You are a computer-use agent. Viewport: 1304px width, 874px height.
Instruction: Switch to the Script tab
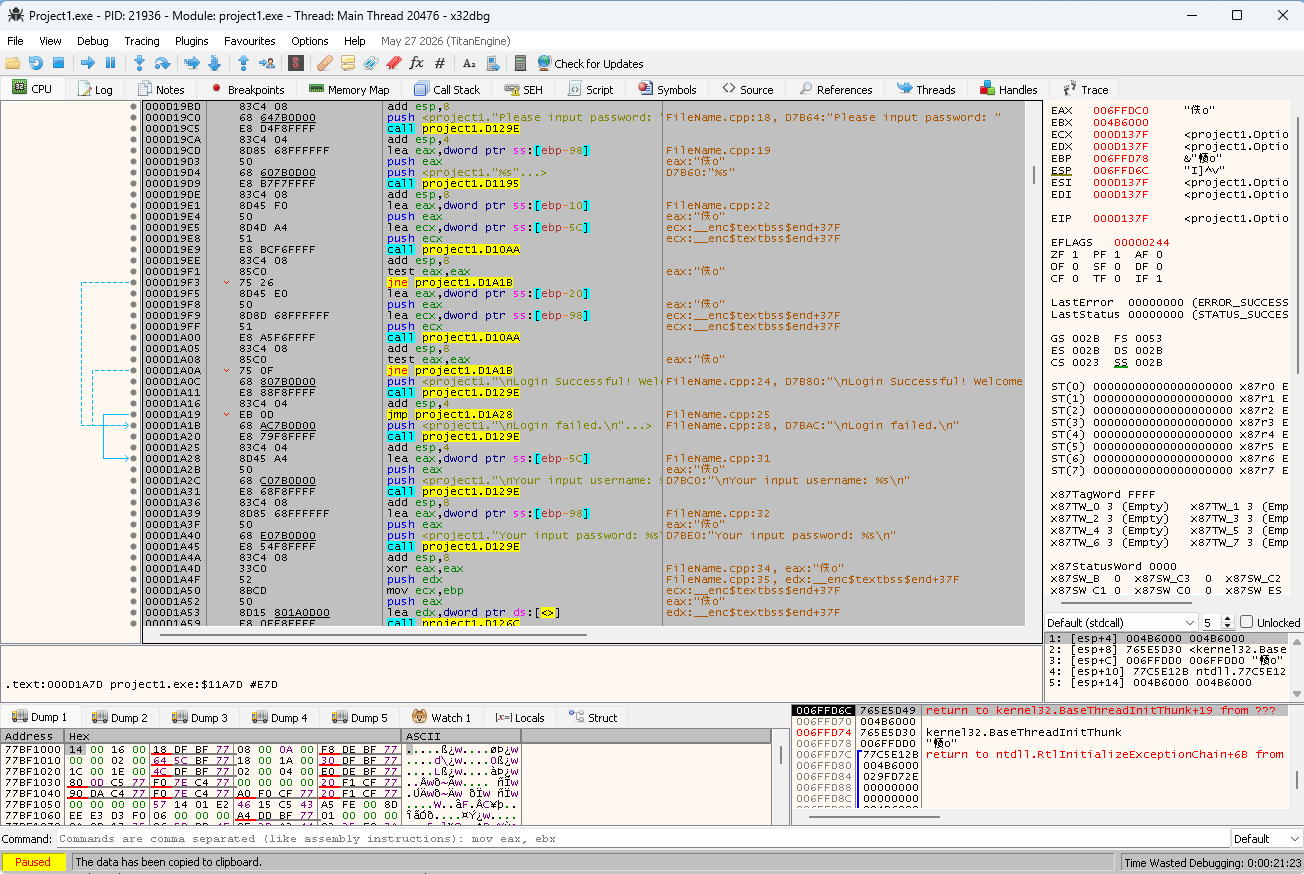[590, 89]
